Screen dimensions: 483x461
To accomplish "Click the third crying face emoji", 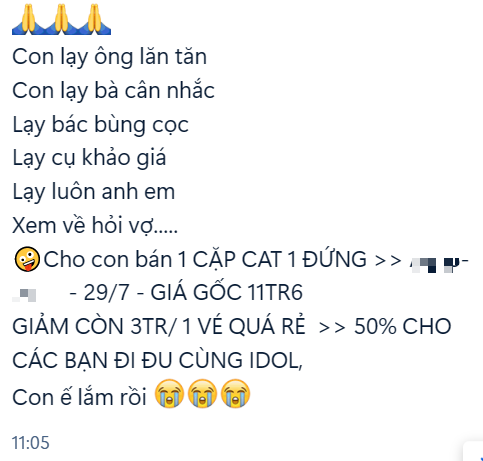I will coord(236,394).
